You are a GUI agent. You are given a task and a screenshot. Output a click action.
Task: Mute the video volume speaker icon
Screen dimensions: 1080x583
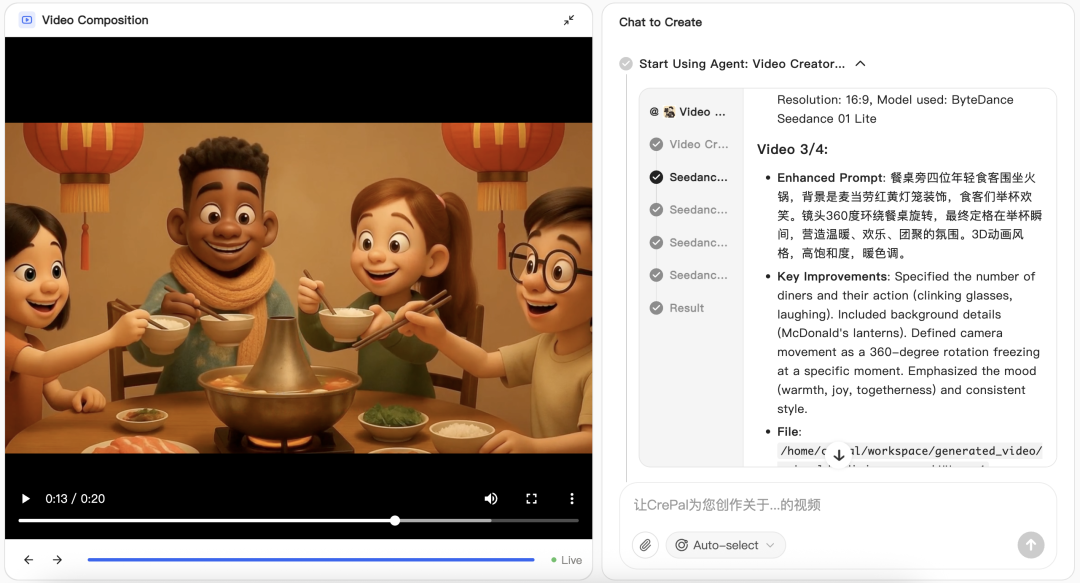coord(491,498)
